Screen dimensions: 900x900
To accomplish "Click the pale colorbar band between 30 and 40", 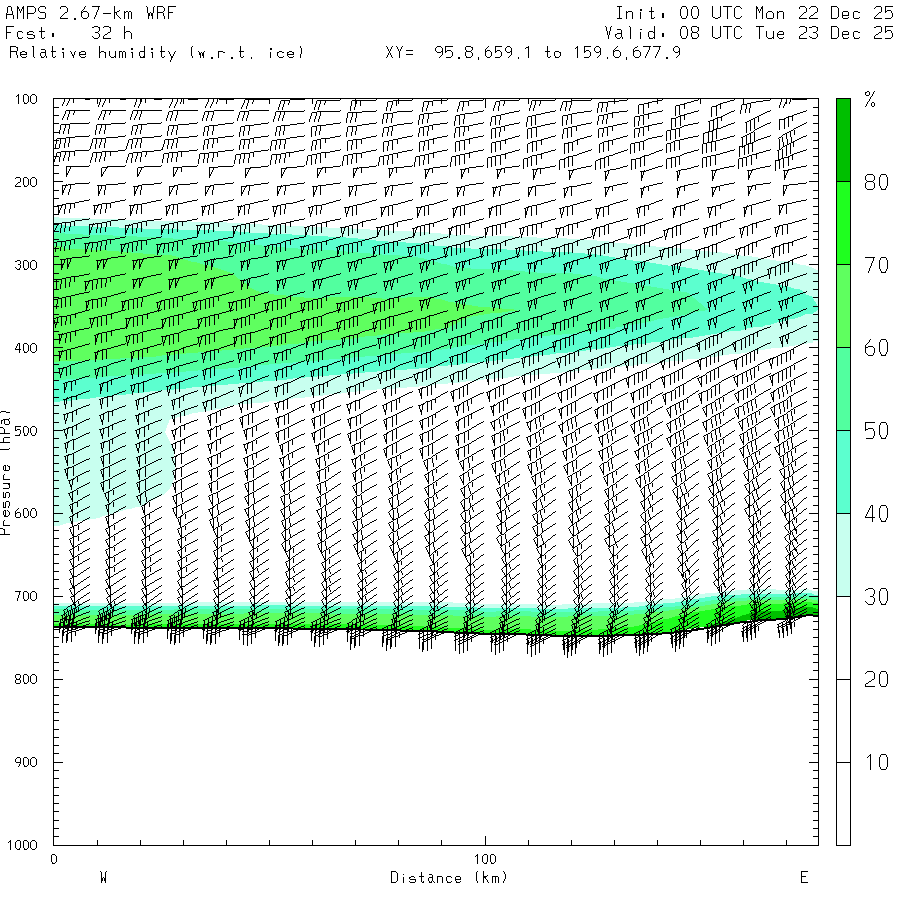I will click(x=843, y=554).
